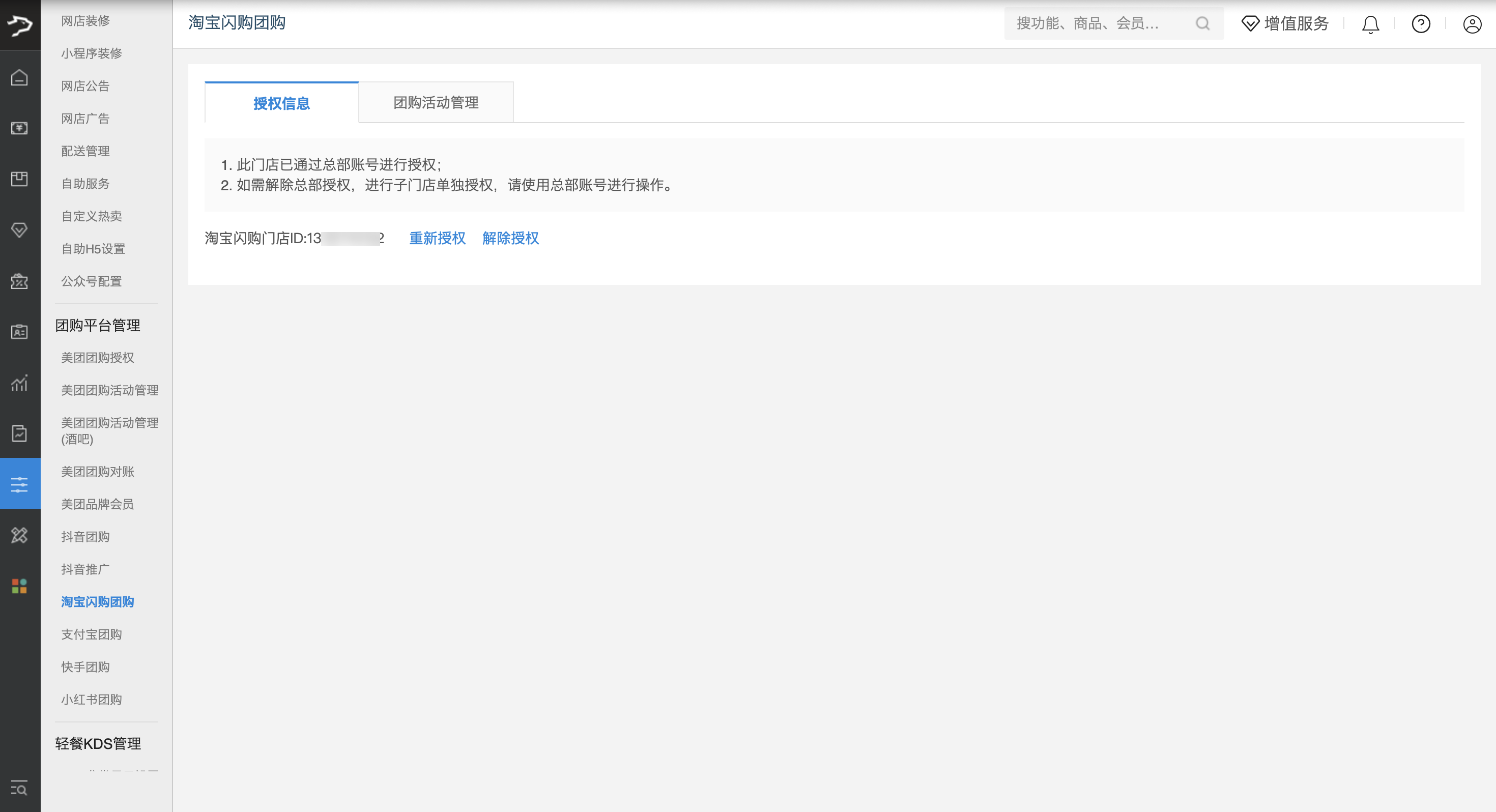This screenshot has height=812, width=1496.
Task: Click the 重新授权 link
Action: coord(437,238)
